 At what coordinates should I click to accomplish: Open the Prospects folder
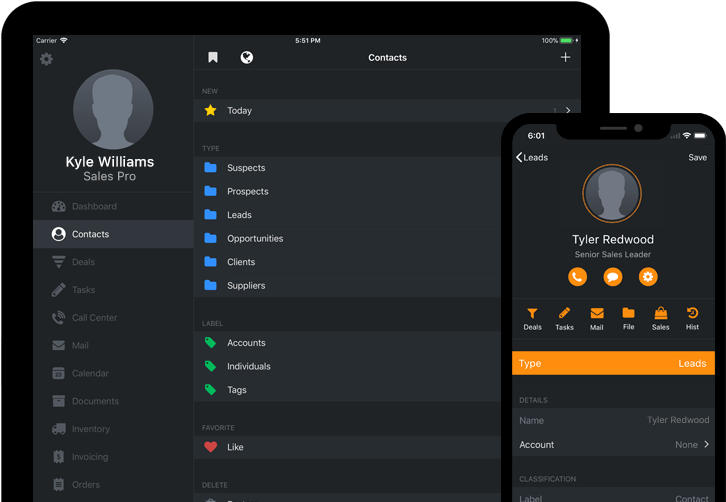[247, 191]
